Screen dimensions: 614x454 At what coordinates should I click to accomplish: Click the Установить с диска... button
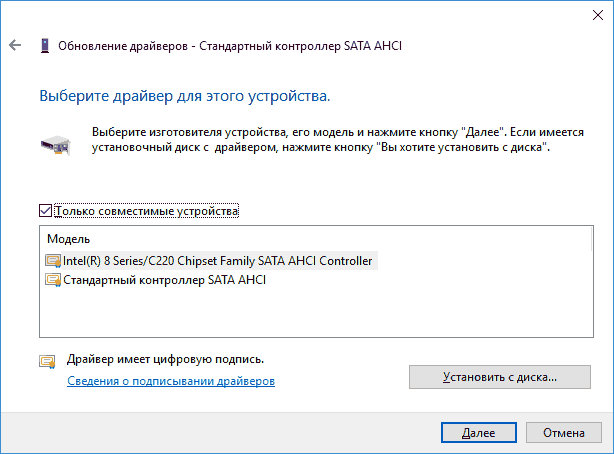(x=500, y=377)
